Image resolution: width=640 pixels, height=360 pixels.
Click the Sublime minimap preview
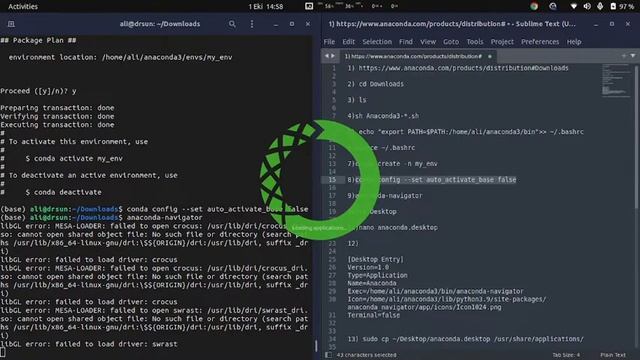616,80
